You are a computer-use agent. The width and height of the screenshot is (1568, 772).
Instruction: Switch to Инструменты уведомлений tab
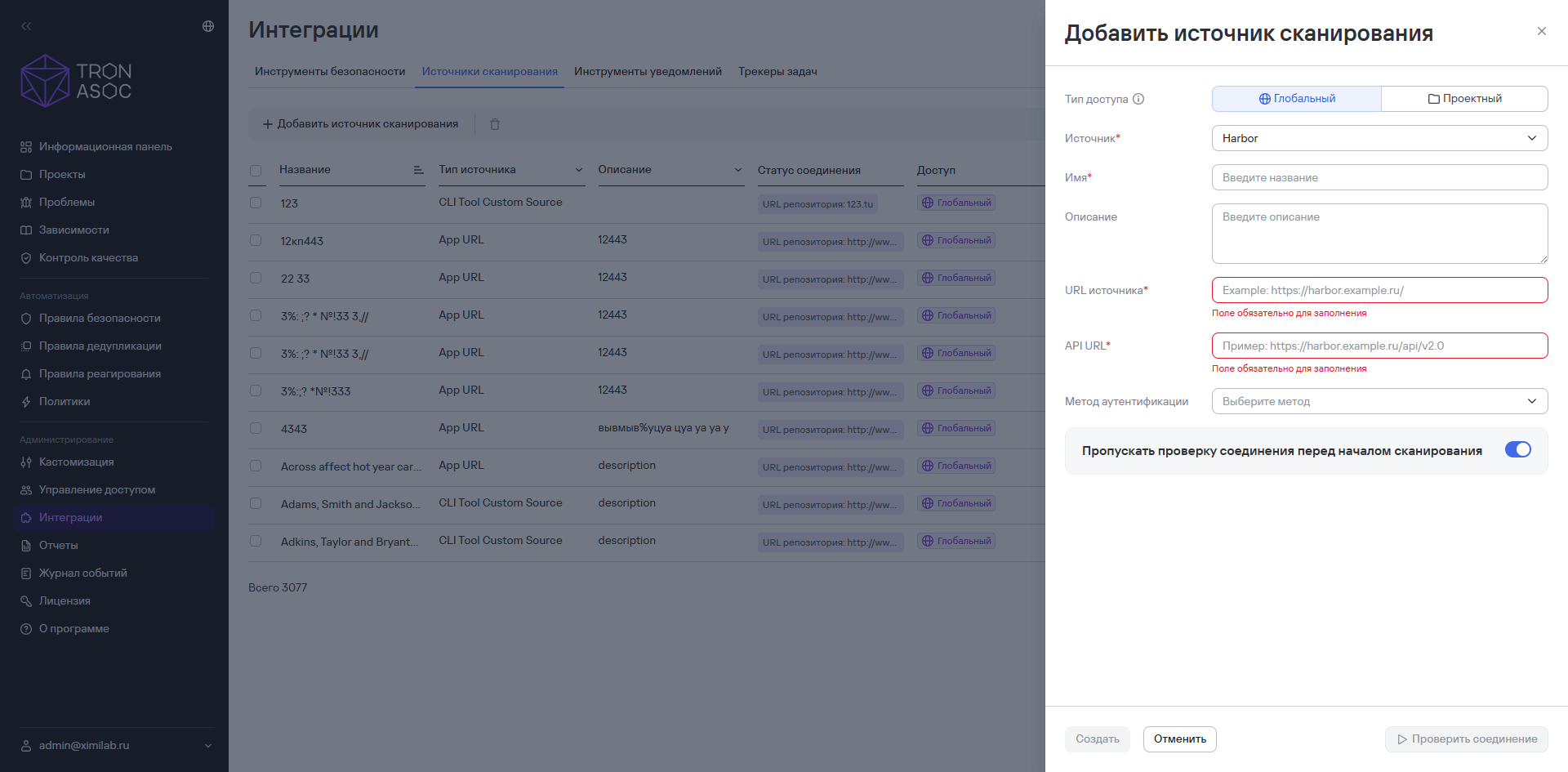tap(648, 72)
